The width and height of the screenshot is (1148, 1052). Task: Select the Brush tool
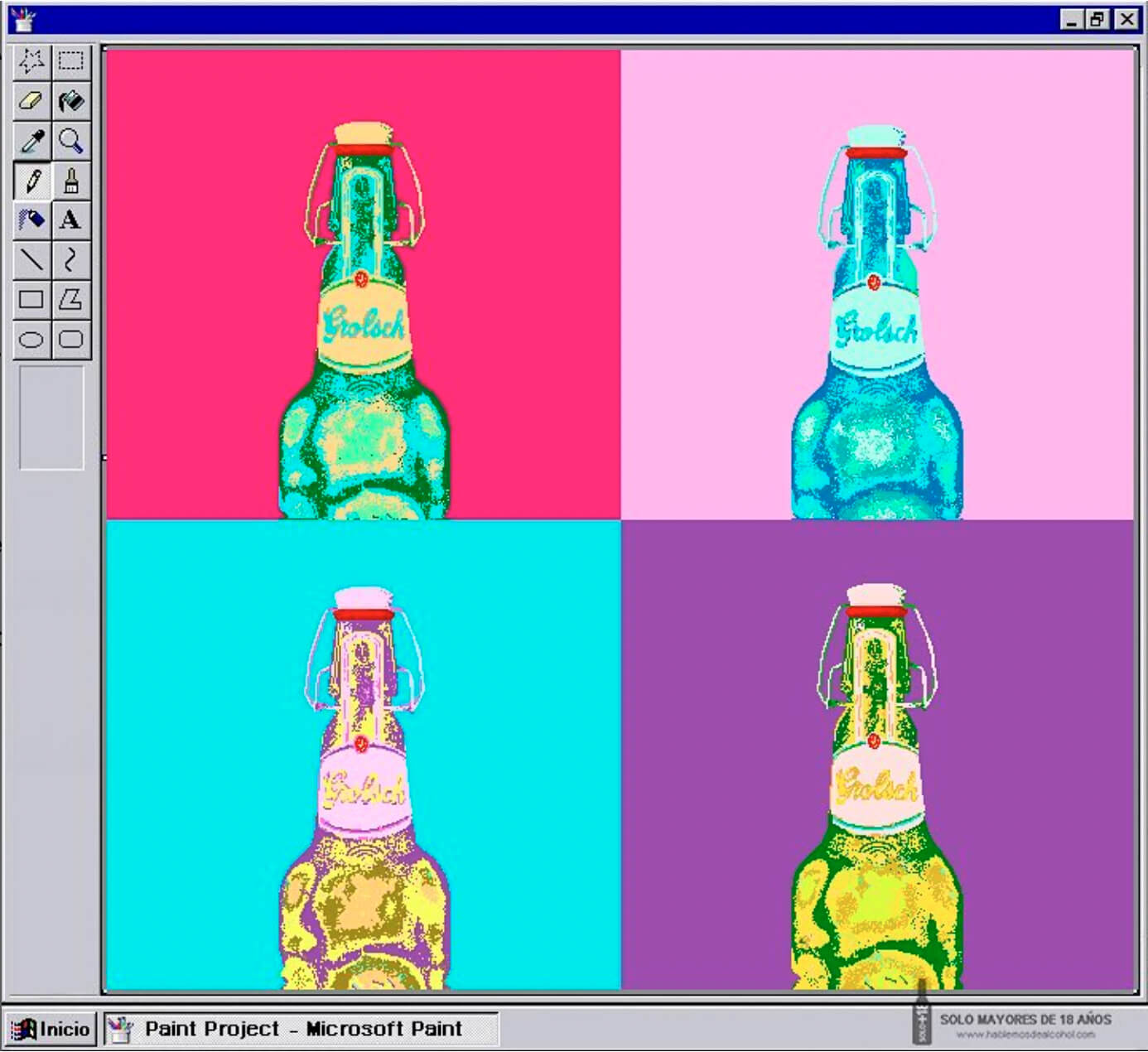[71, 181]
